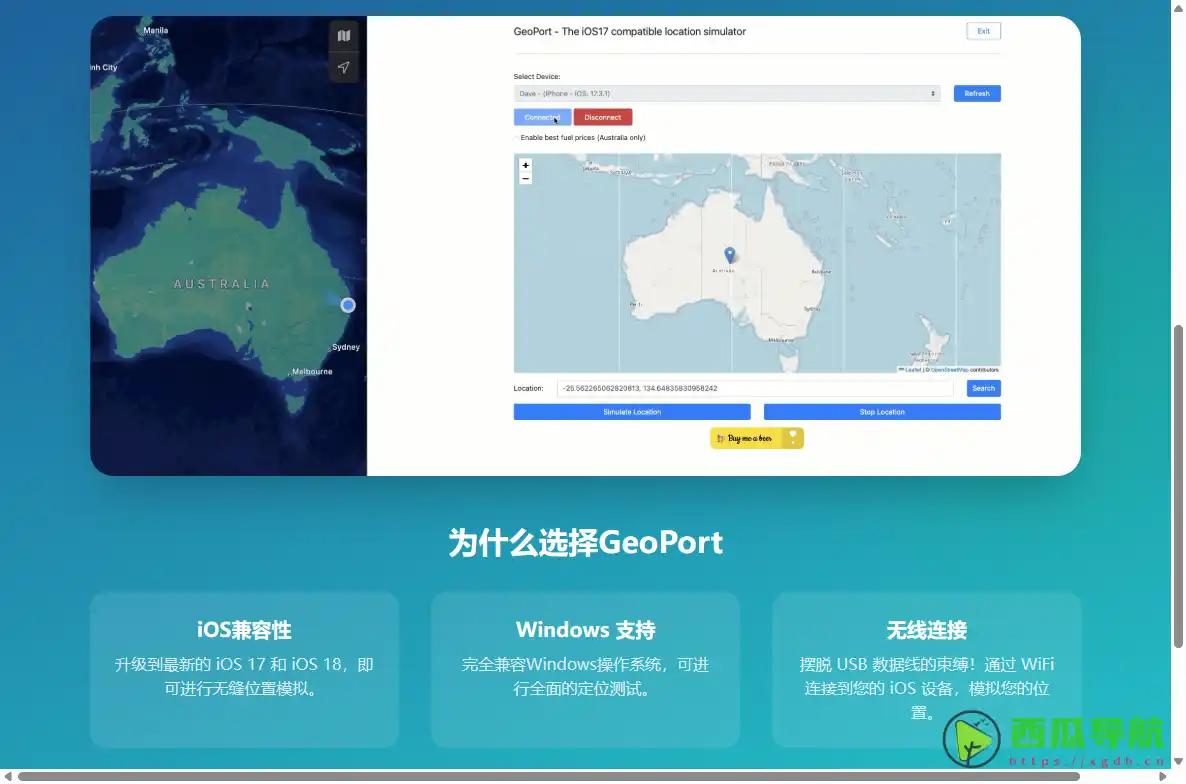Click the Location coordinates input field
This screenshot has height=784, width=1186.
[x=755, y=389]
